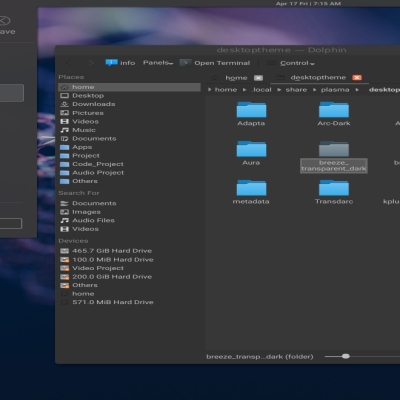Navigate to share breadcrumb

(x=296, y=90)
